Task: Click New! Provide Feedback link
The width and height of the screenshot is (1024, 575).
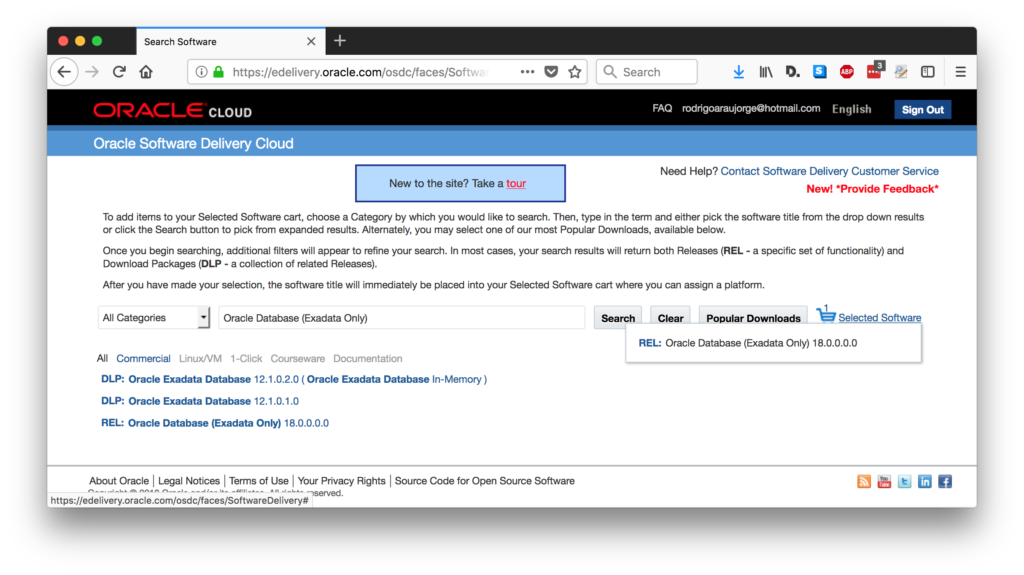Action: [872, 189]
